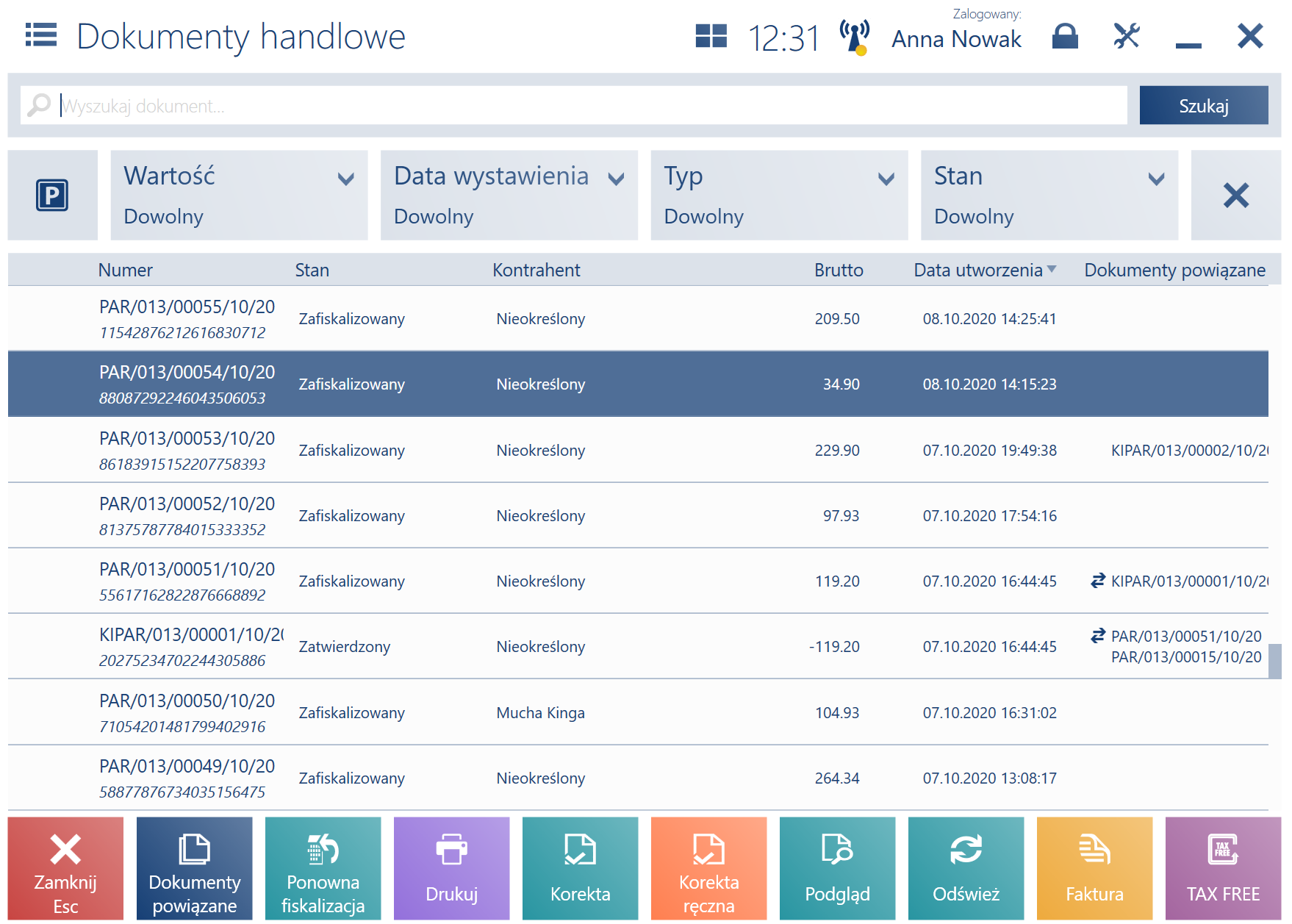Check the connection status antenna icon
1292x924 pixels.
pyautogui.click(x=855, y=37)
